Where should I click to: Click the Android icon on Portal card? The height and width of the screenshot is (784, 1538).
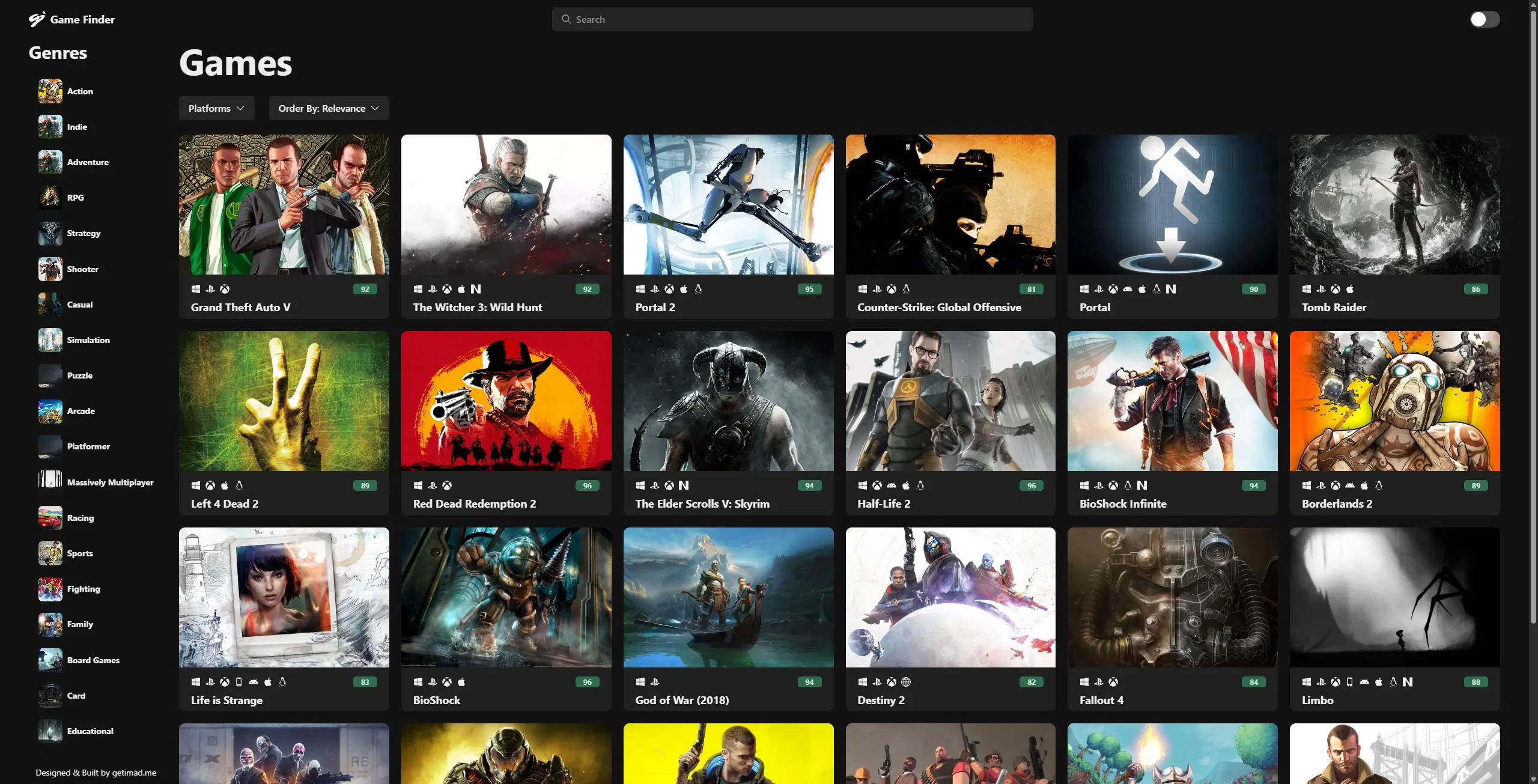pos(1128,289)
